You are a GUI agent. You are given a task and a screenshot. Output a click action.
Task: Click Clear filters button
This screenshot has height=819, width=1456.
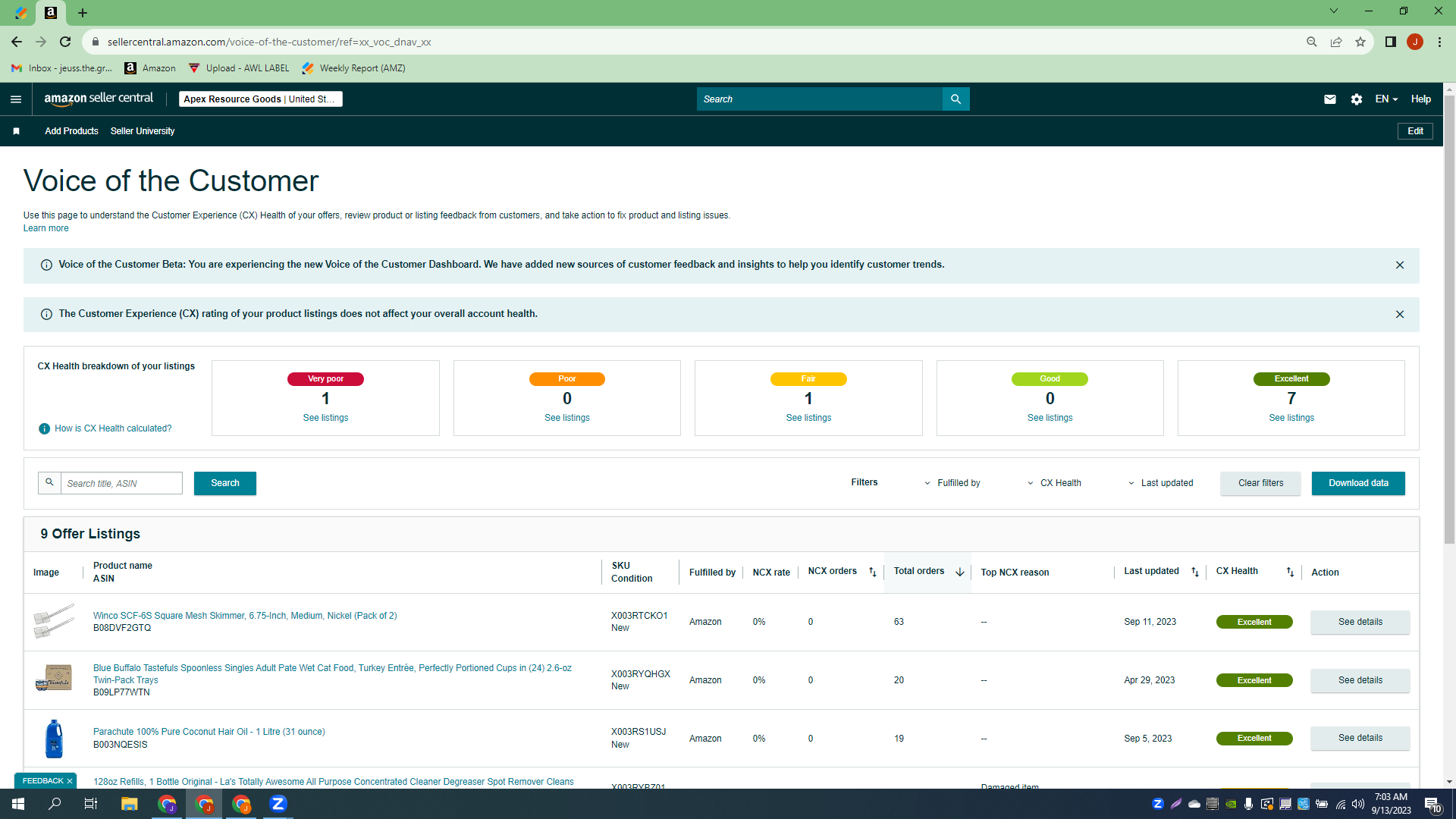[1260, 484]
